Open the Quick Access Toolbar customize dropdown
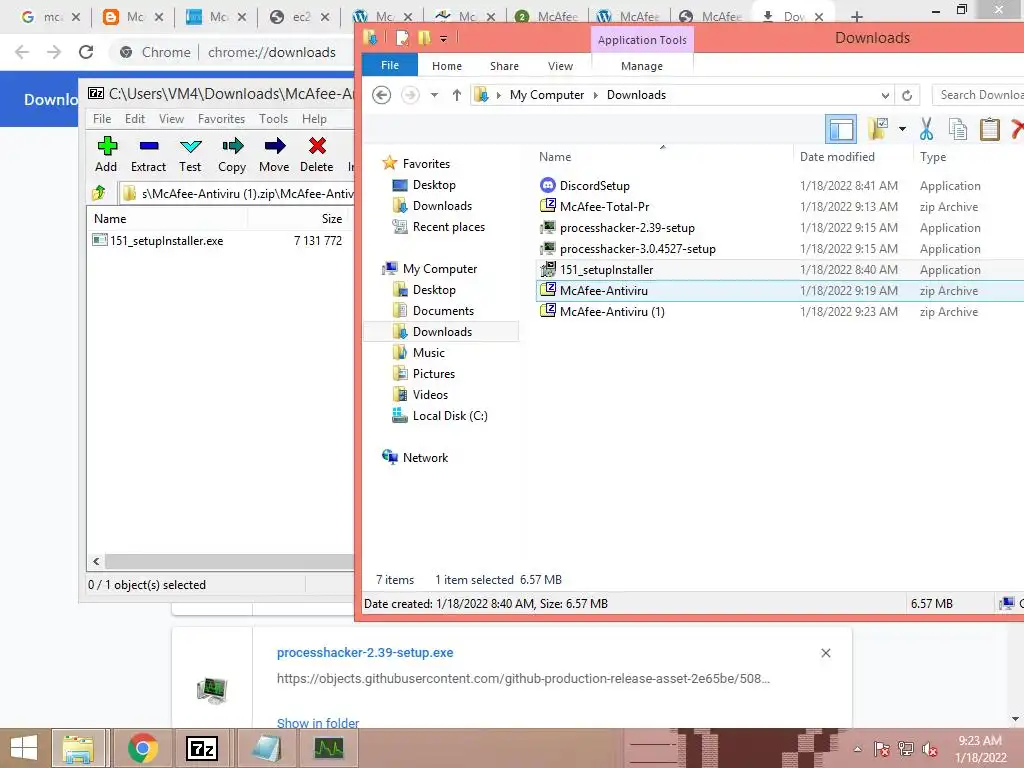Screen dimensions: 1024x768 point(443,39)
